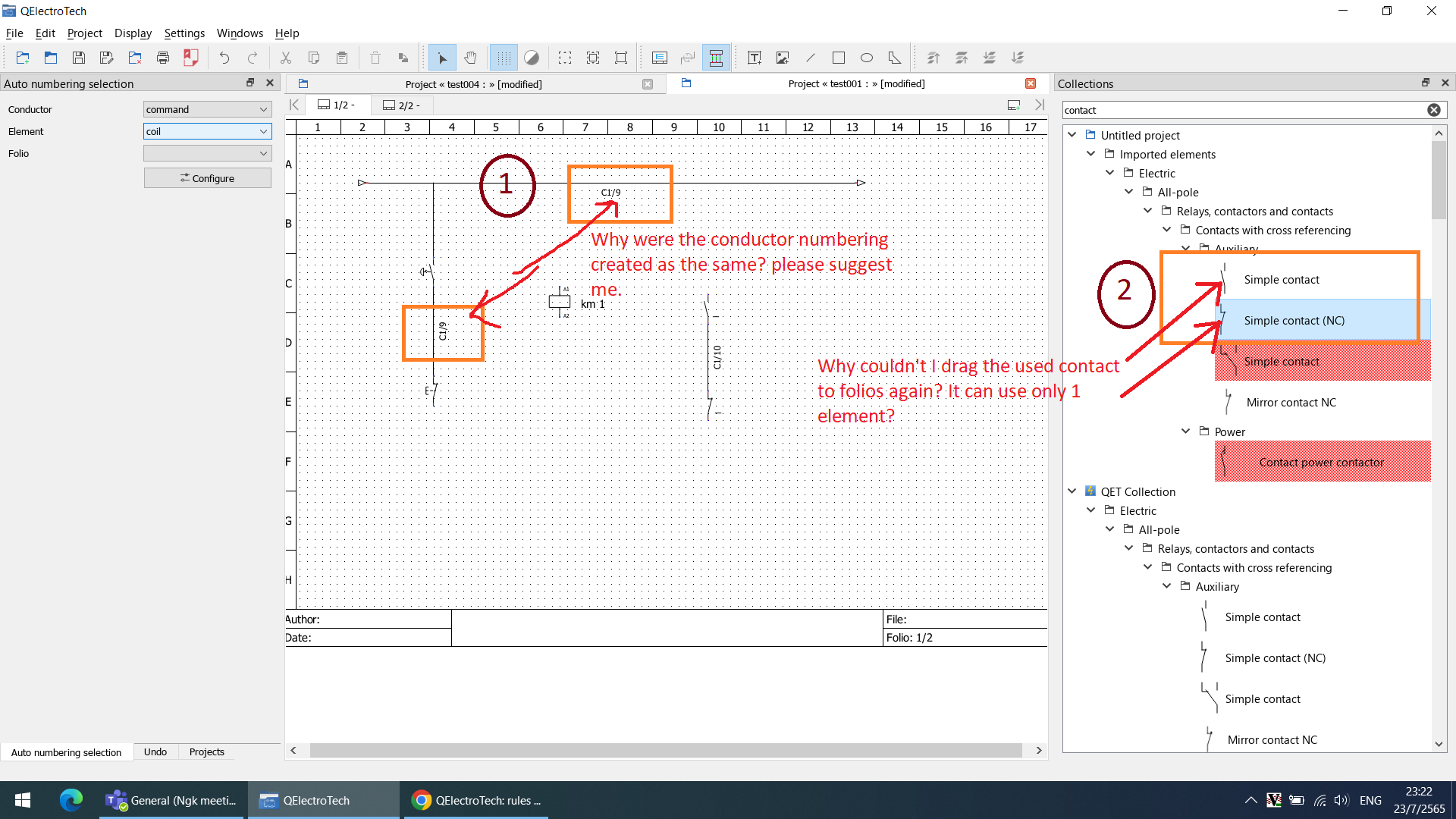Clear the contact search field
Image resolution: width=1456 pixels, height=819 pixels.
tap(1433, 110)
